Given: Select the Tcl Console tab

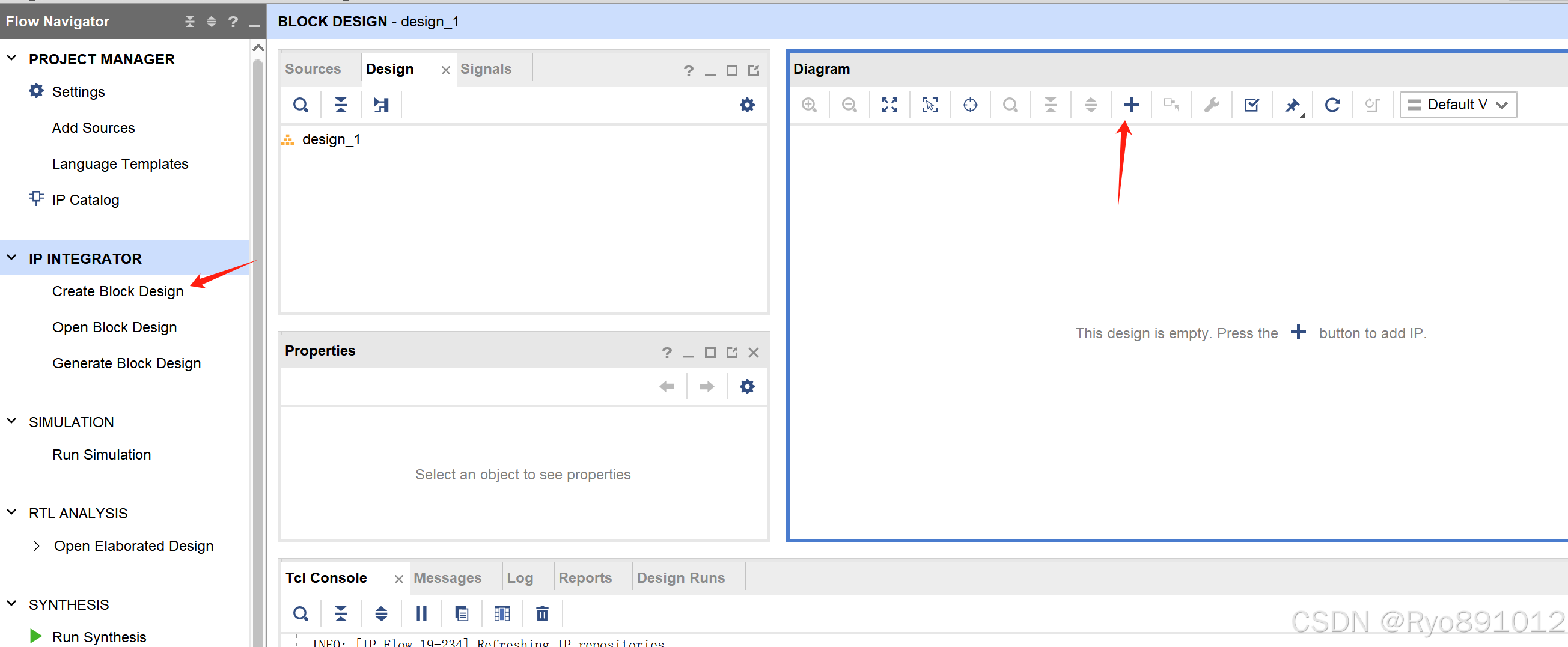Looking at the screenshot, I should (x=326, y=577).
